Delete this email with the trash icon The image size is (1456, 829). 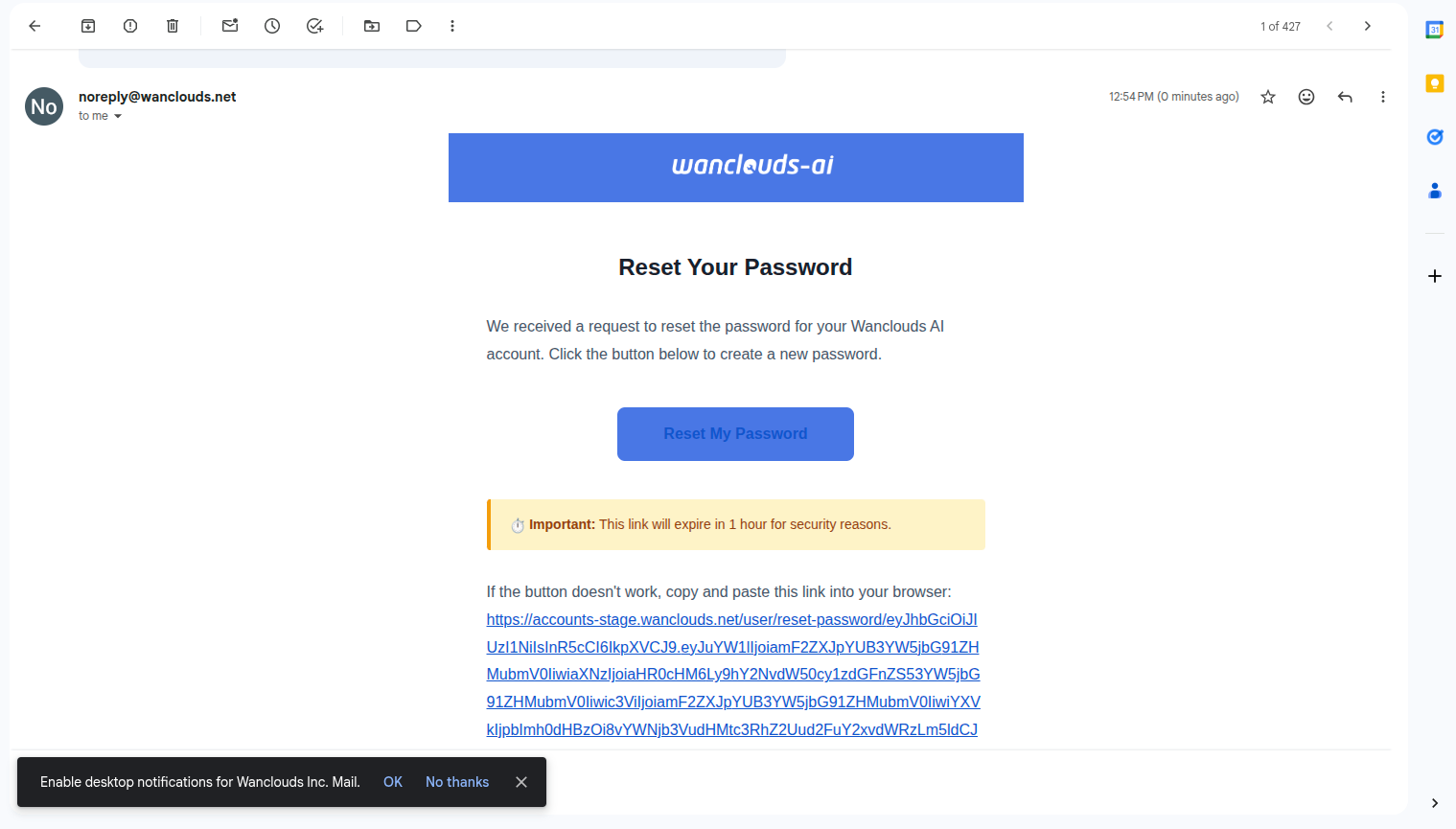click(173, 26)
